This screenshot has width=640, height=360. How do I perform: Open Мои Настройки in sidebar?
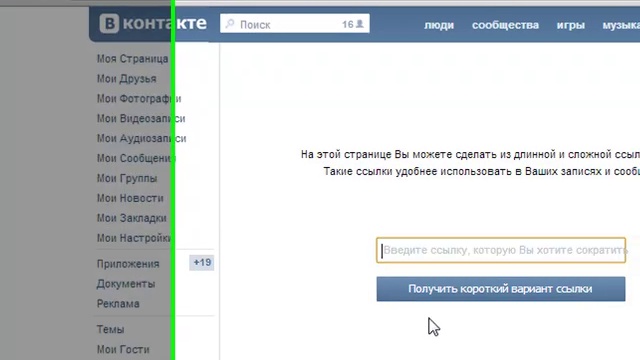(x=134, y=238)
